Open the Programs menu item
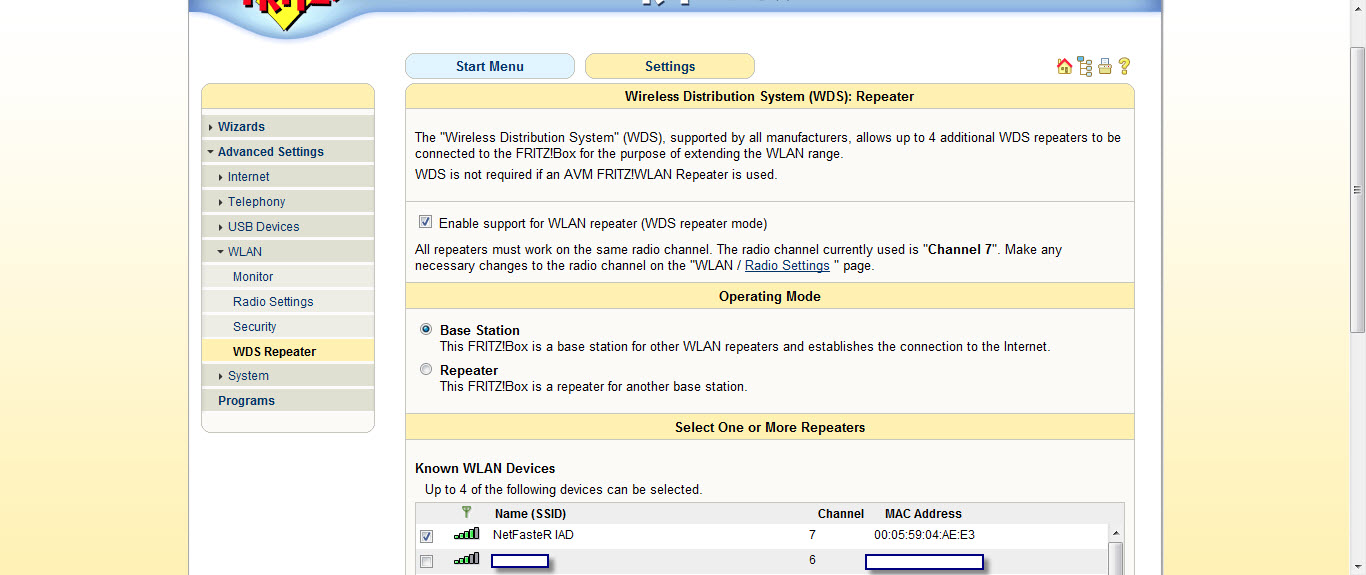The image size is (1366, 575). 288,401
